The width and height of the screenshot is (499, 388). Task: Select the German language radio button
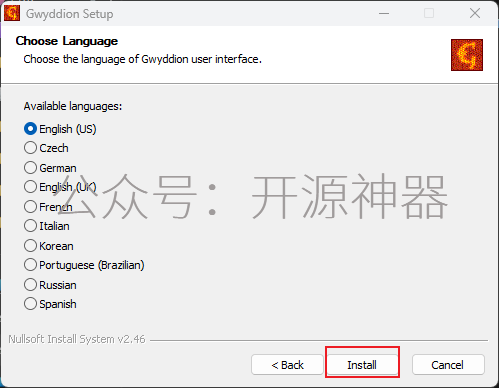pyautogui.click(x=50, y=168)
